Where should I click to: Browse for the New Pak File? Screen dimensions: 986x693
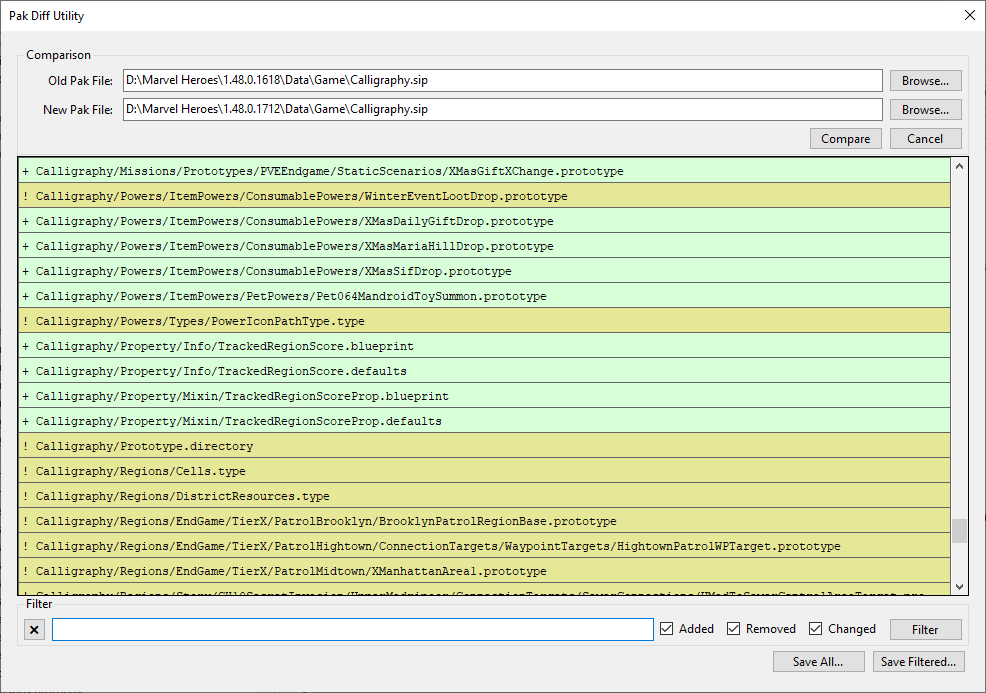click(x=926, y=109)
